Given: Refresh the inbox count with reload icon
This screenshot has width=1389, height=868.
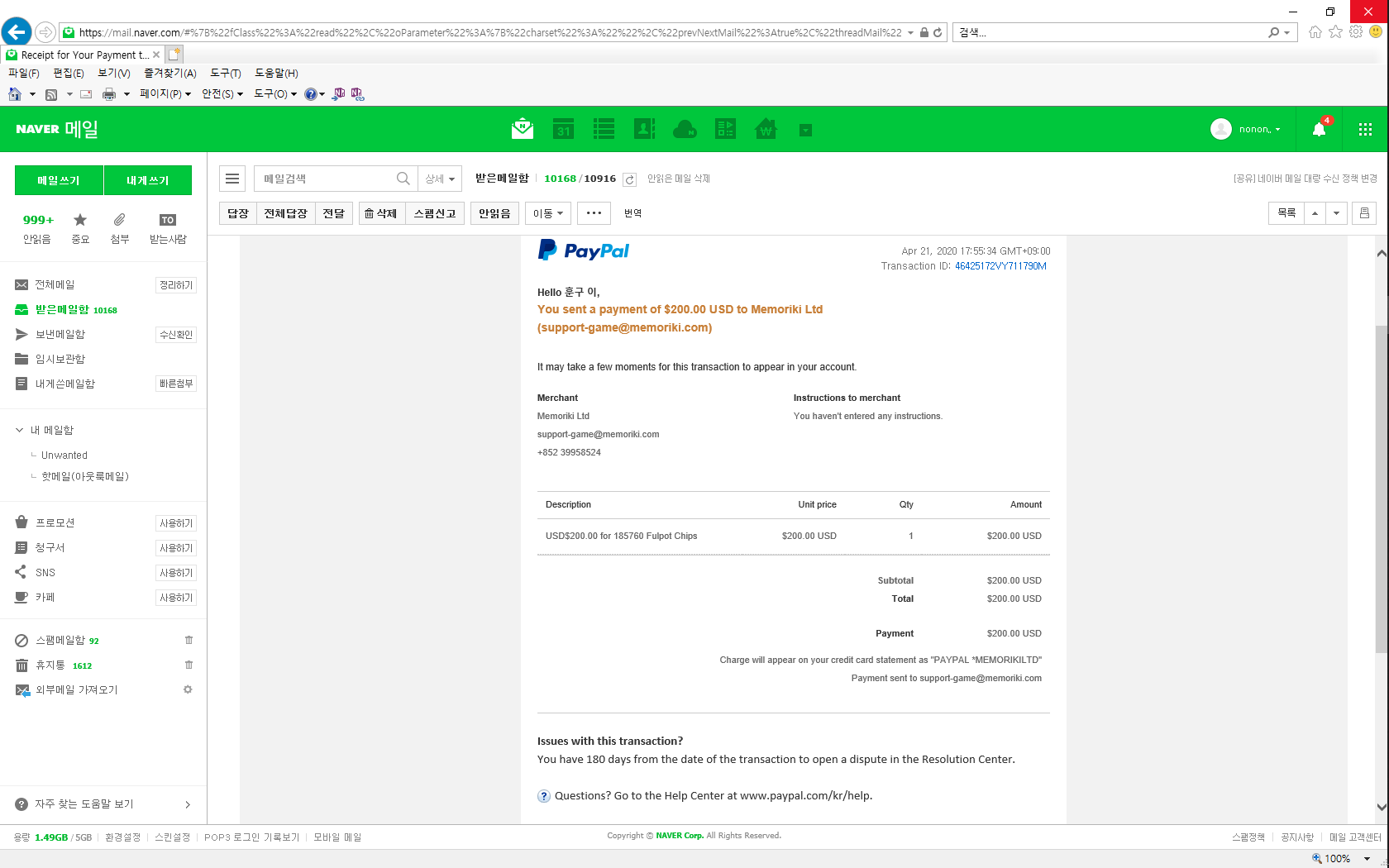Looking at the screenshot, I should pos(629,179).
